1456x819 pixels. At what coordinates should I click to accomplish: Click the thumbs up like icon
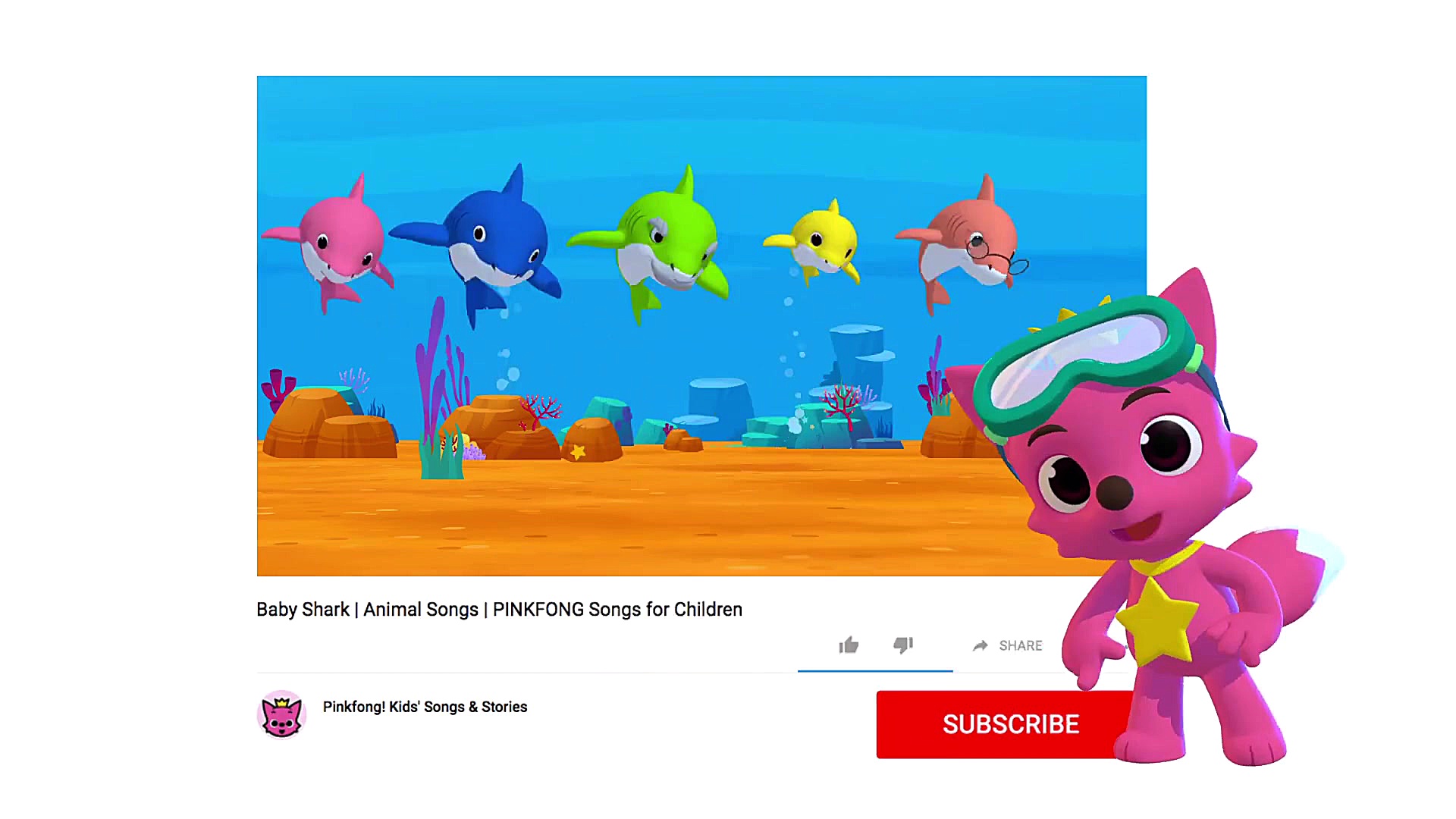click(849, 645)
